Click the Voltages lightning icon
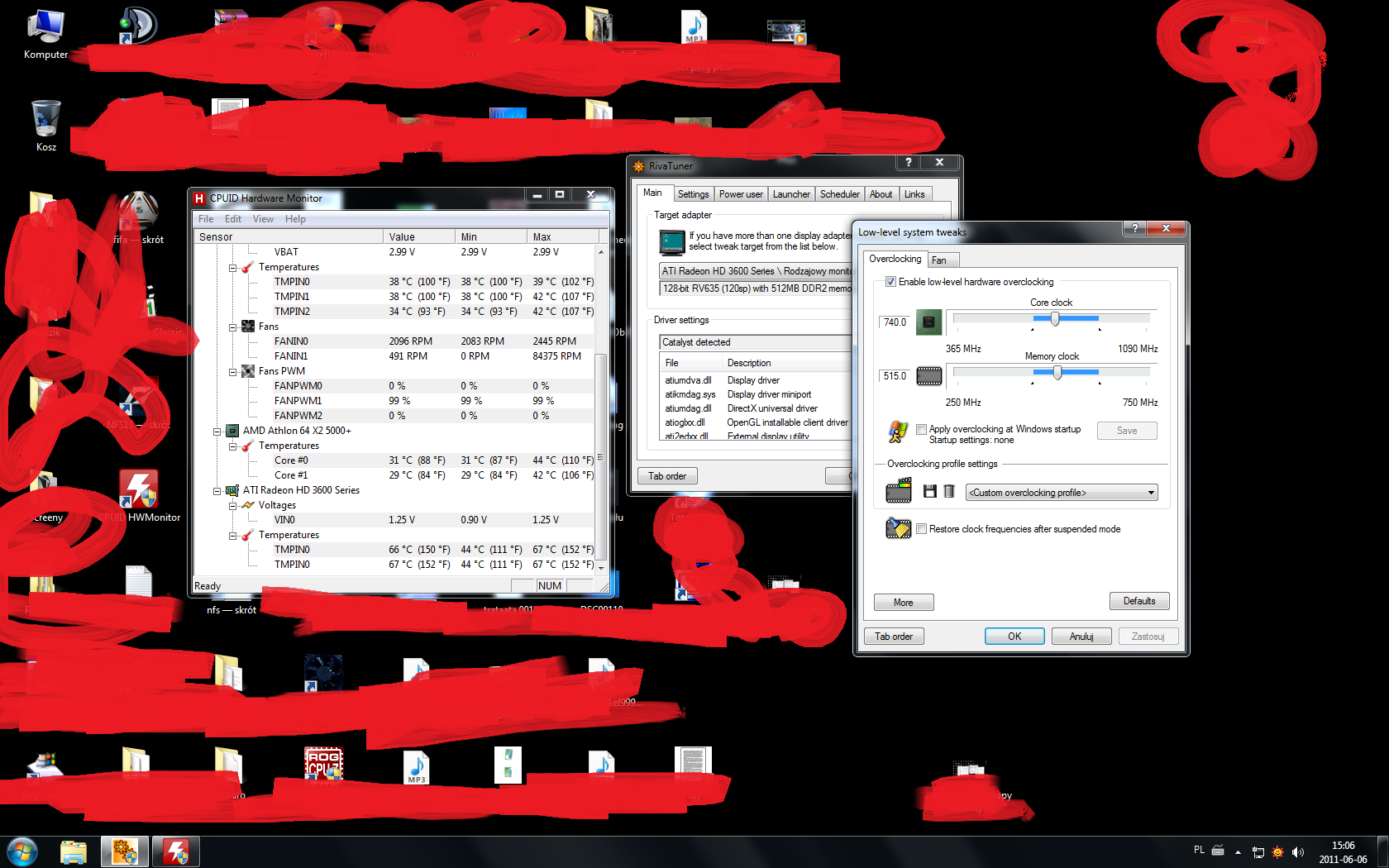Image resolution: width=1389 pixels, height=868 pixels. (248, 505)
